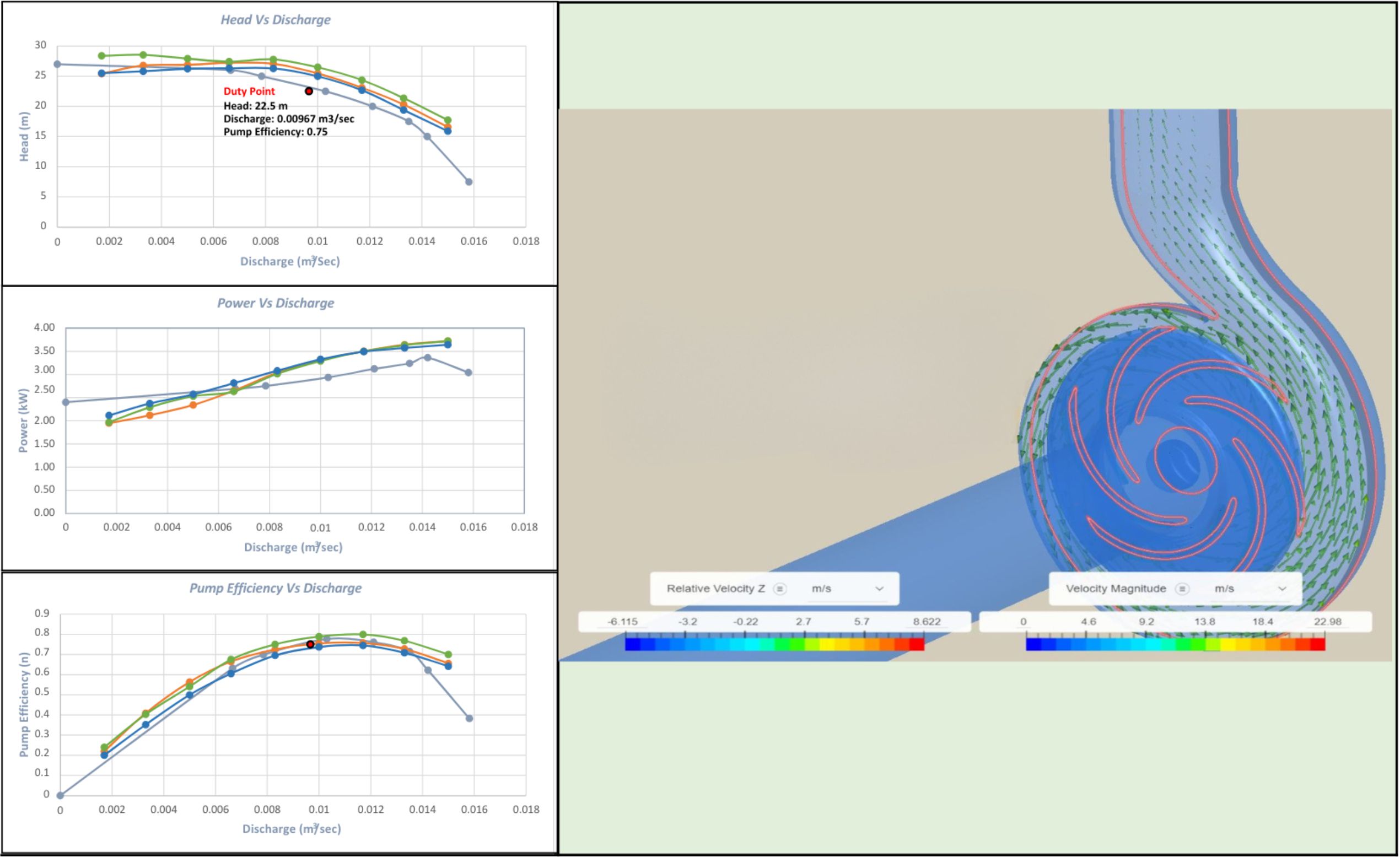Viewport: 1400px width, 857px height.
Task: Open the Relative Velocity Z options menu icon
Action: pos(780,589)
